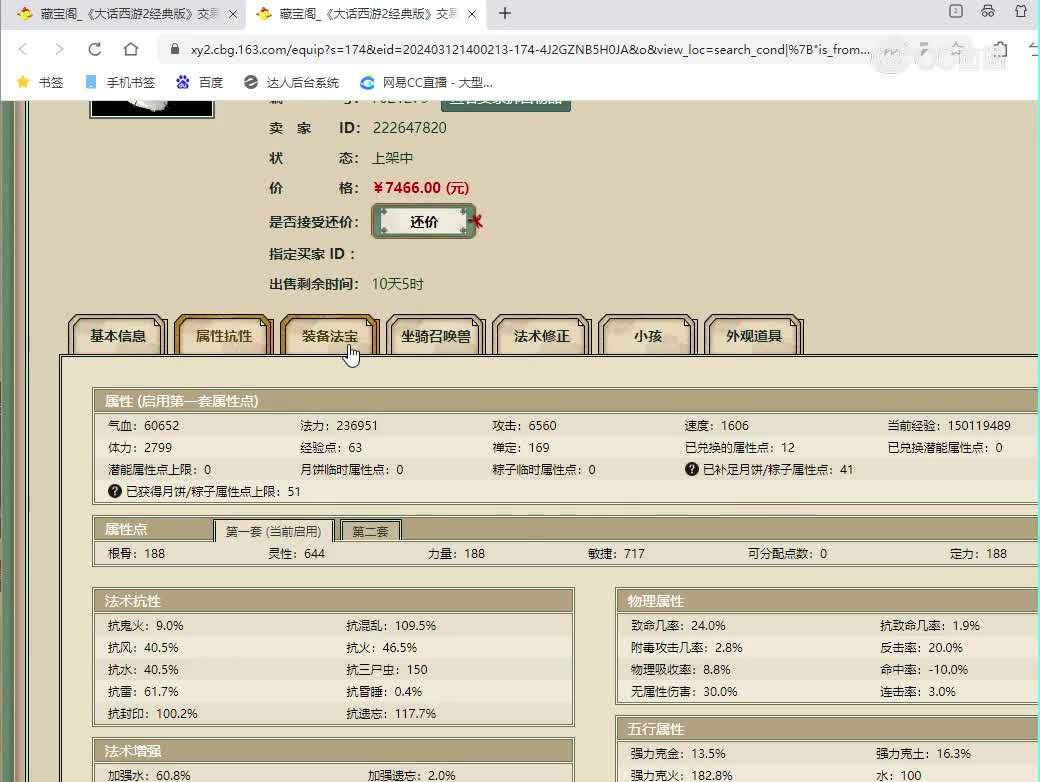Click 无属性伤害: 30.0% entry

click(684, 692)
